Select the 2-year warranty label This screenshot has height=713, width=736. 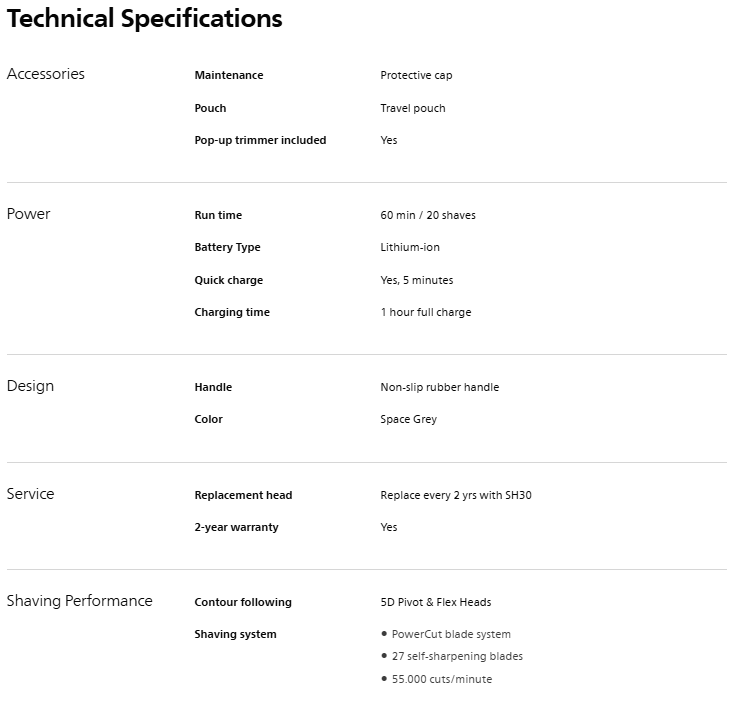coord(236,527)
